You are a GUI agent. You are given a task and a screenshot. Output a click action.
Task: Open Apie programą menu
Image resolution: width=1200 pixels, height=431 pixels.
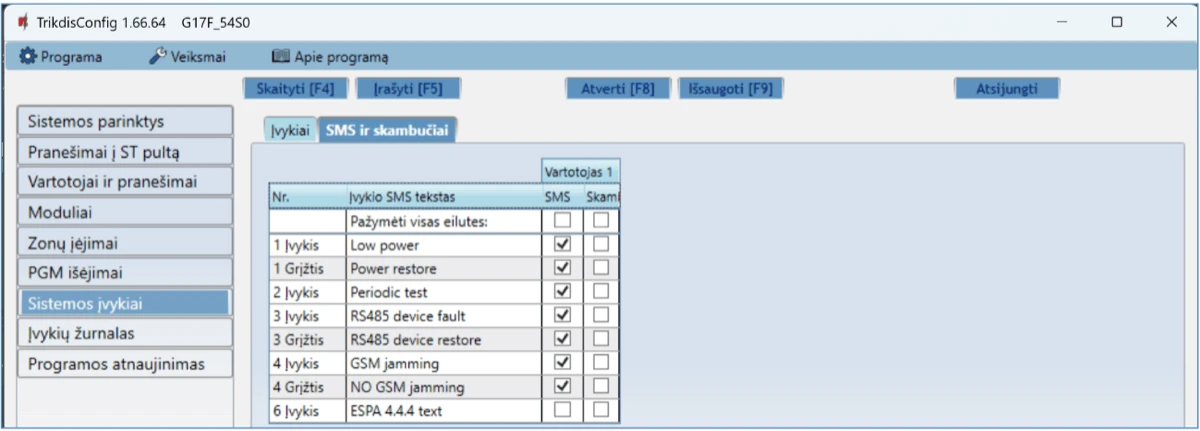(x=330, y=57)
